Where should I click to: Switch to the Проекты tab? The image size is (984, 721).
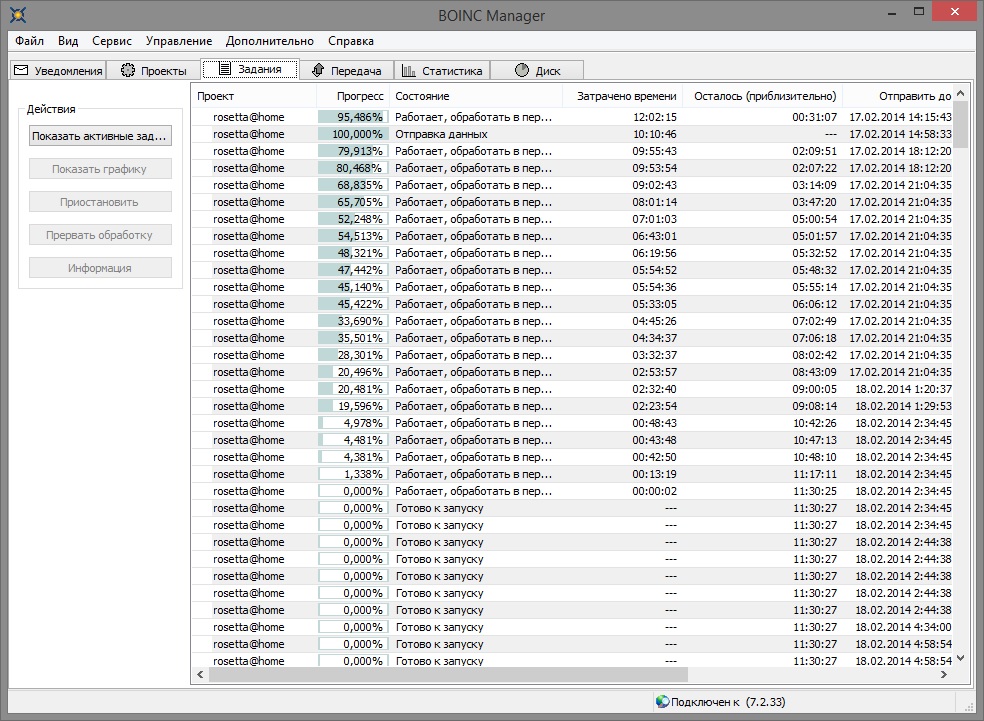click(x=154, y=70)
